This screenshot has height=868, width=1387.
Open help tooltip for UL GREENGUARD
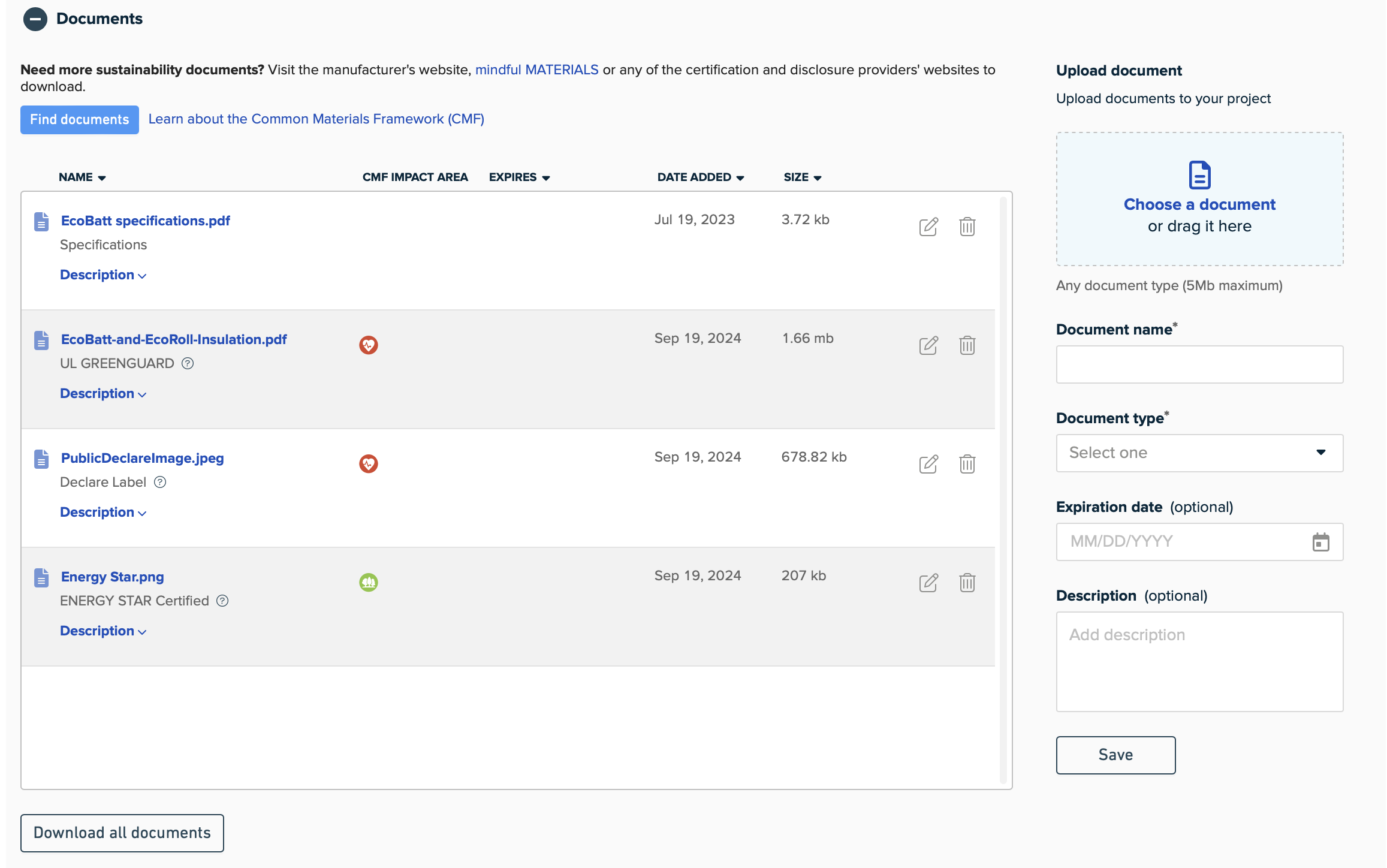[x=188, y=363]
